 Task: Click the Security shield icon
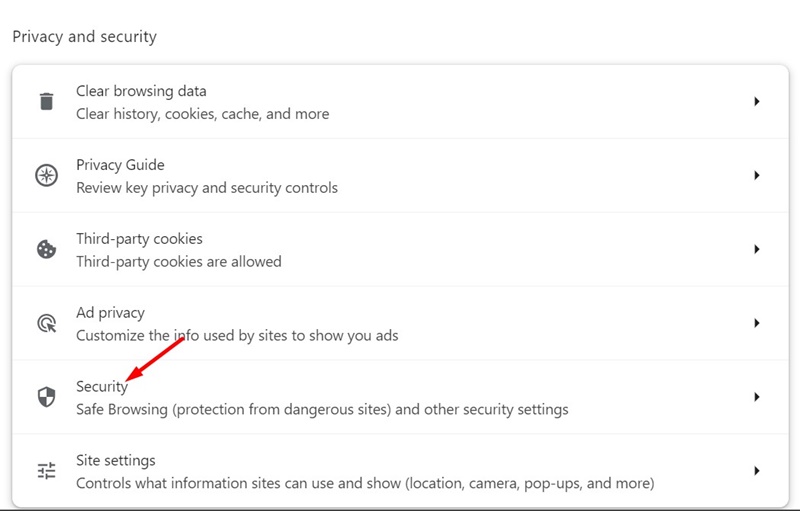(46, 397)
